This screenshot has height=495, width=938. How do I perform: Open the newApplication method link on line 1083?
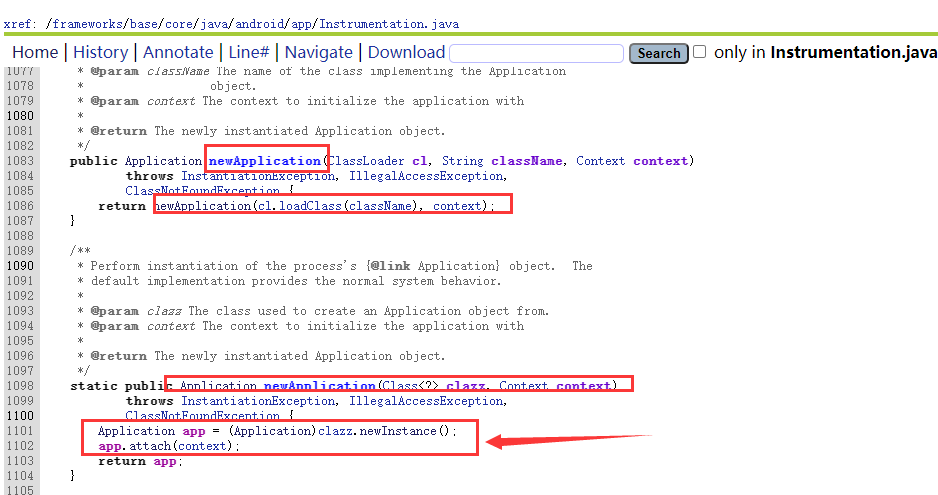(264, 161)
